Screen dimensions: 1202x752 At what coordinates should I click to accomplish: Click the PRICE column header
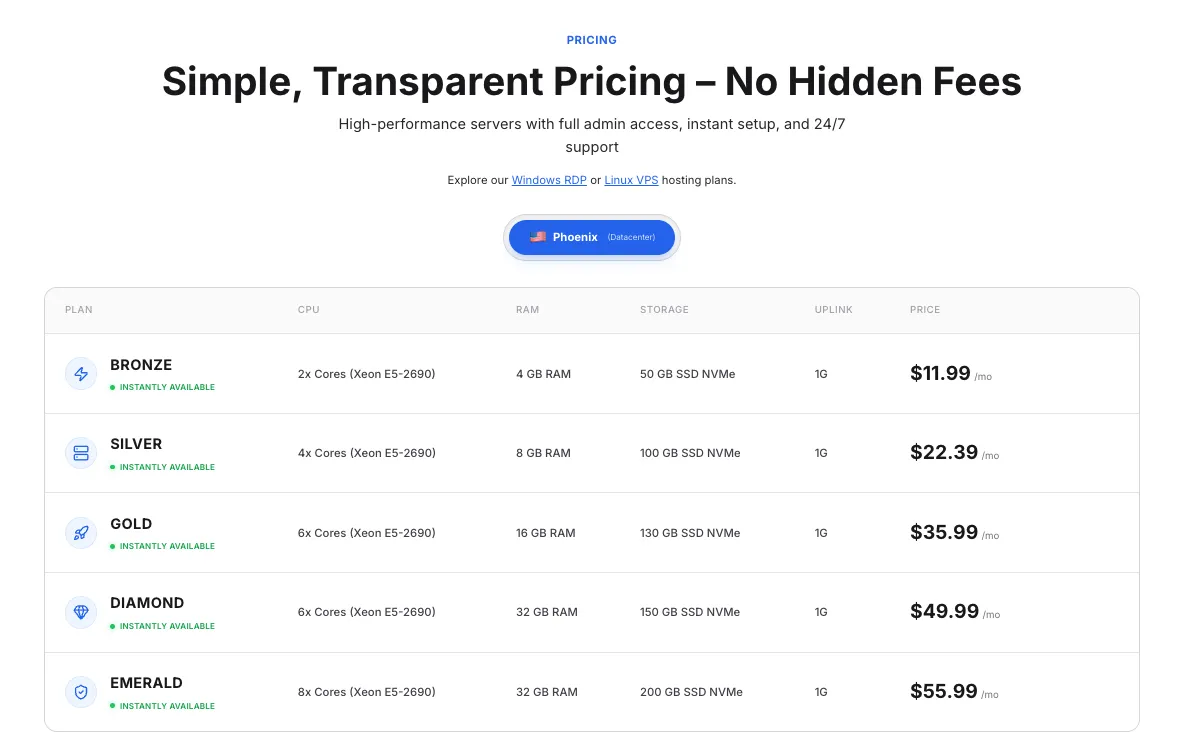pos(925,310)
